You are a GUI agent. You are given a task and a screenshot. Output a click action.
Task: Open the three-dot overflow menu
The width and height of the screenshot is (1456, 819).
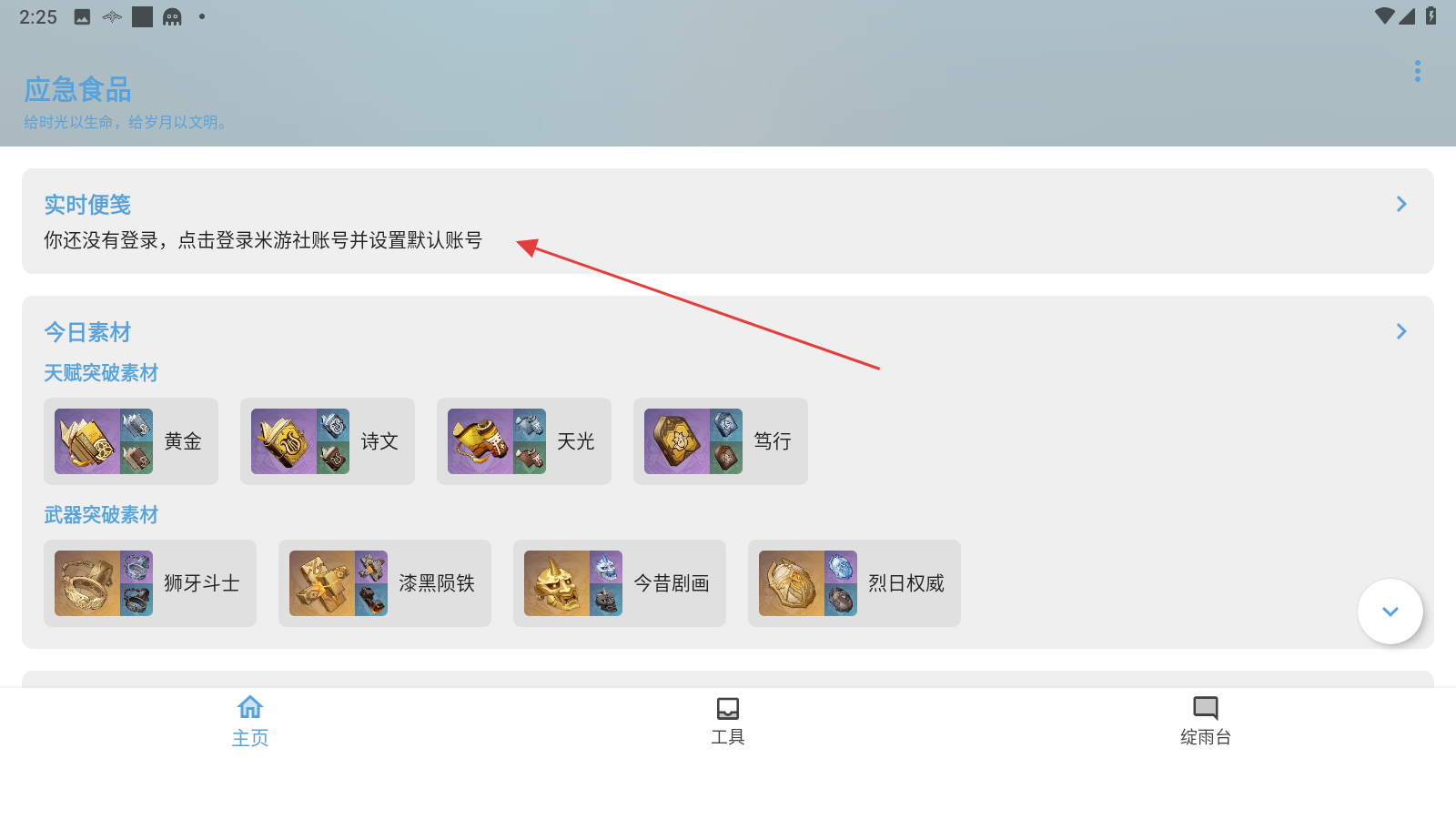coord(1417,71)
